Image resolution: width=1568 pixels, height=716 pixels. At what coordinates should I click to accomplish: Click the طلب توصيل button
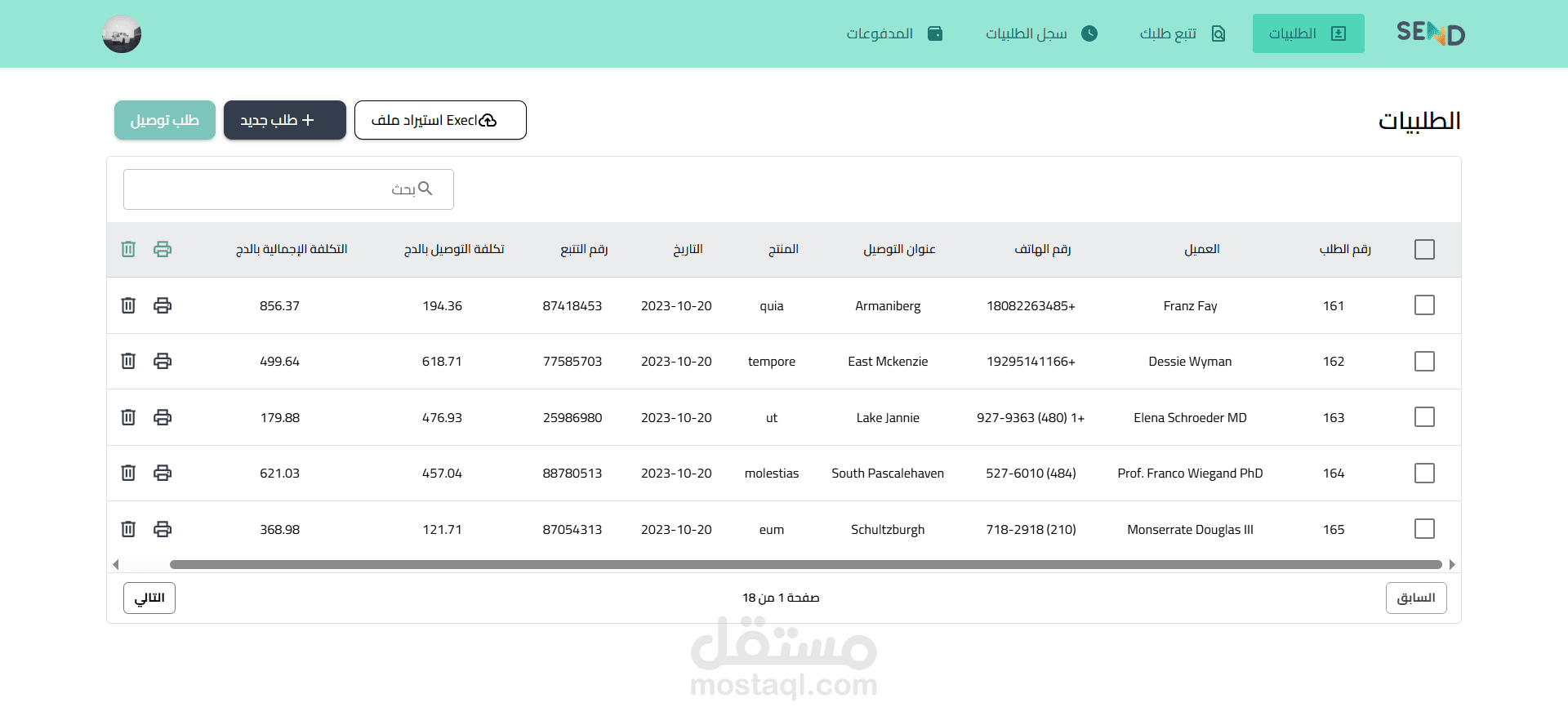tap(165, 120)
